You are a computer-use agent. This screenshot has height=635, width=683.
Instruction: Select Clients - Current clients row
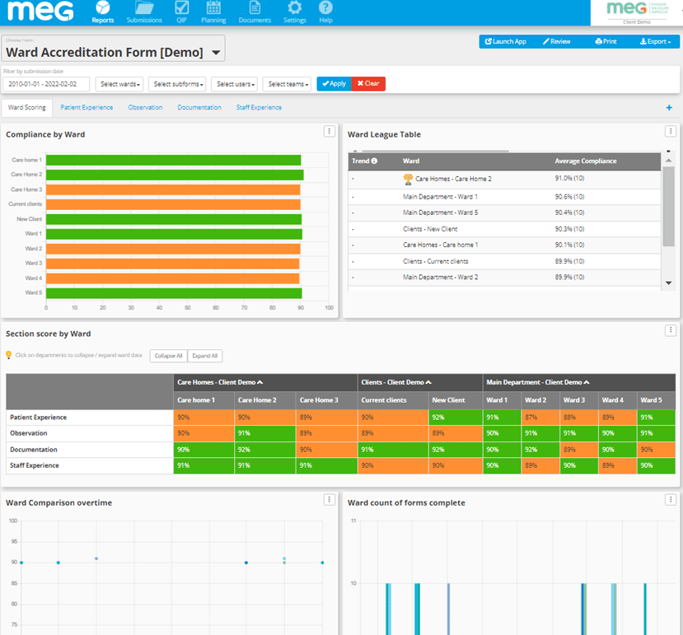[505, 261]
